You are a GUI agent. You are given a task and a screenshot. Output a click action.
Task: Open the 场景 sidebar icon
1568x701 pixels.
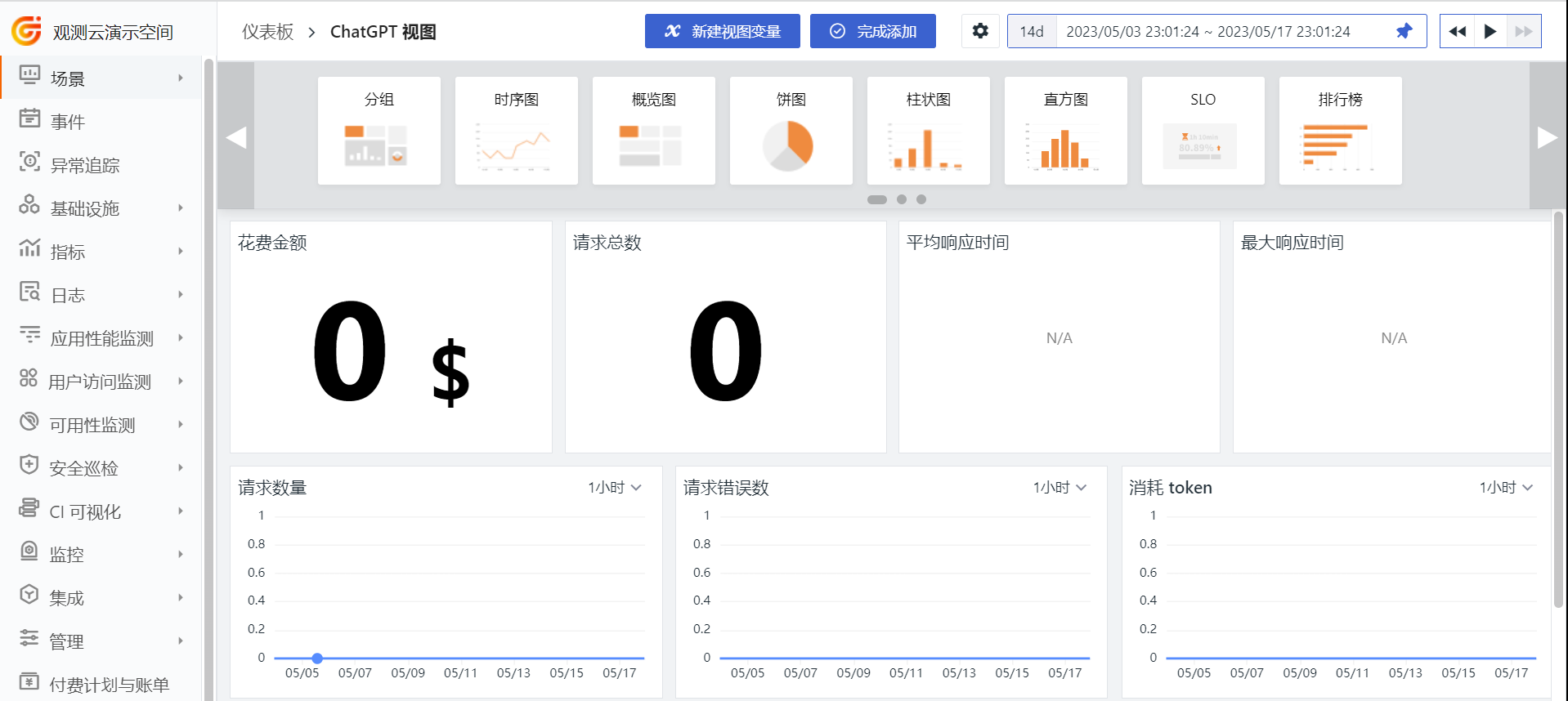(29, 76)
